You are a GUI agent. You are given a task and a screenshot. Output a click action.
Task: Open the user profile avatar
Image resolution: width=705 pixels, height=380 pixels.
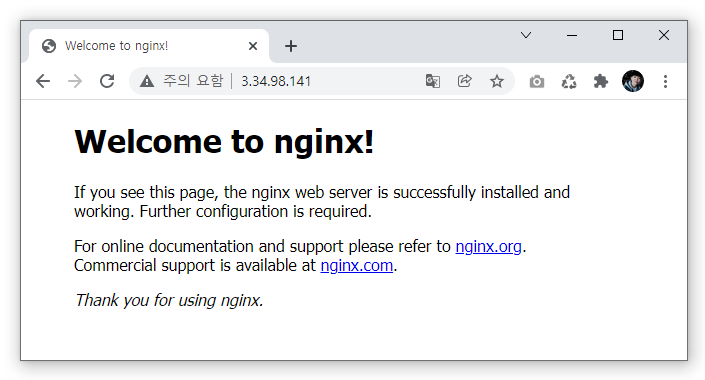click(633, 81)
